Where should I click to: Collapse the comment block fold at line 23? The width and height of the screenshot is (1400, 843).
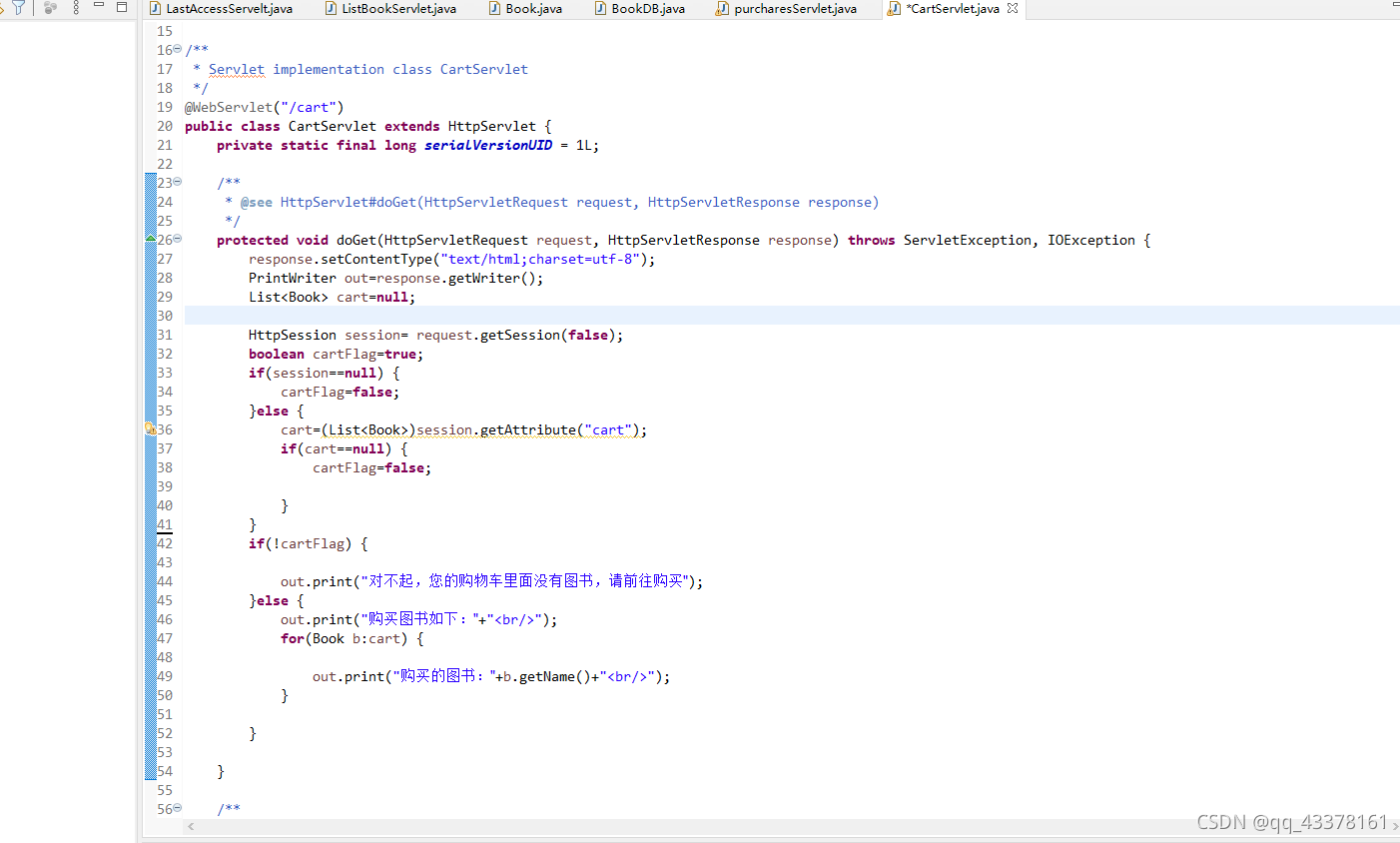(x=176, y=182)
